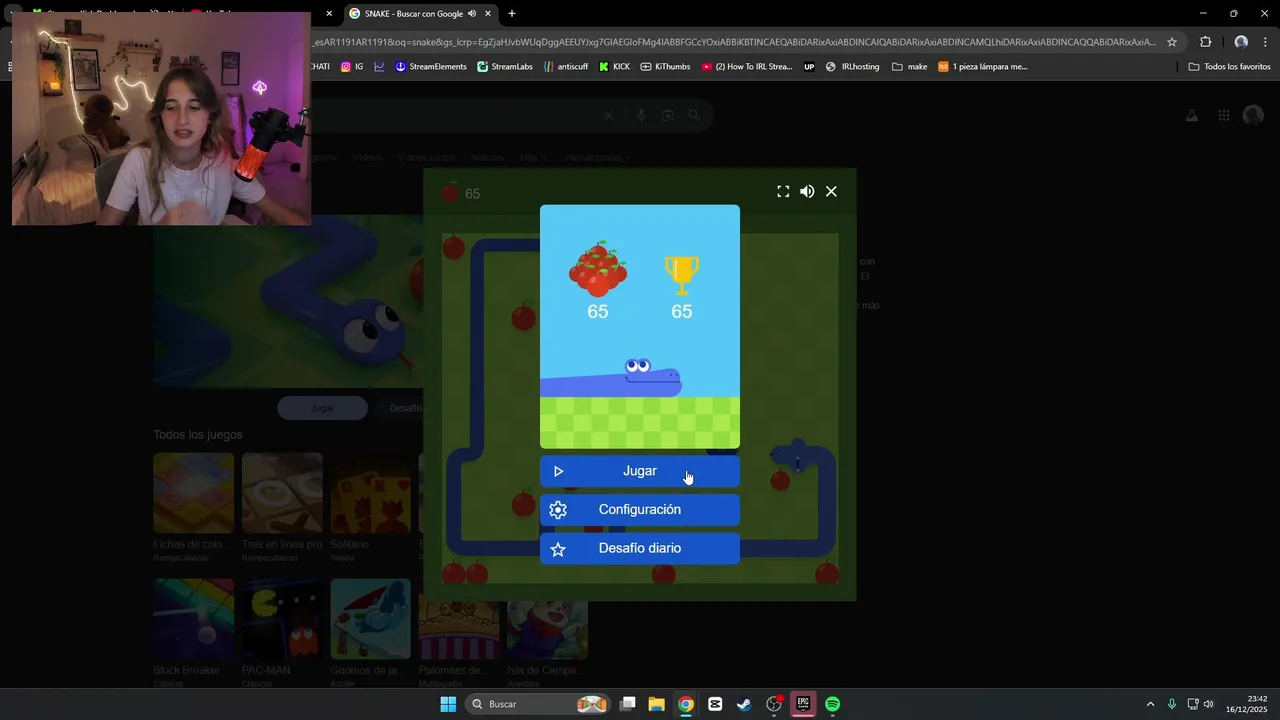Open the volume tray icon
The height and width of the screenshot is (720, 1280).
[x=1209, y=704]
